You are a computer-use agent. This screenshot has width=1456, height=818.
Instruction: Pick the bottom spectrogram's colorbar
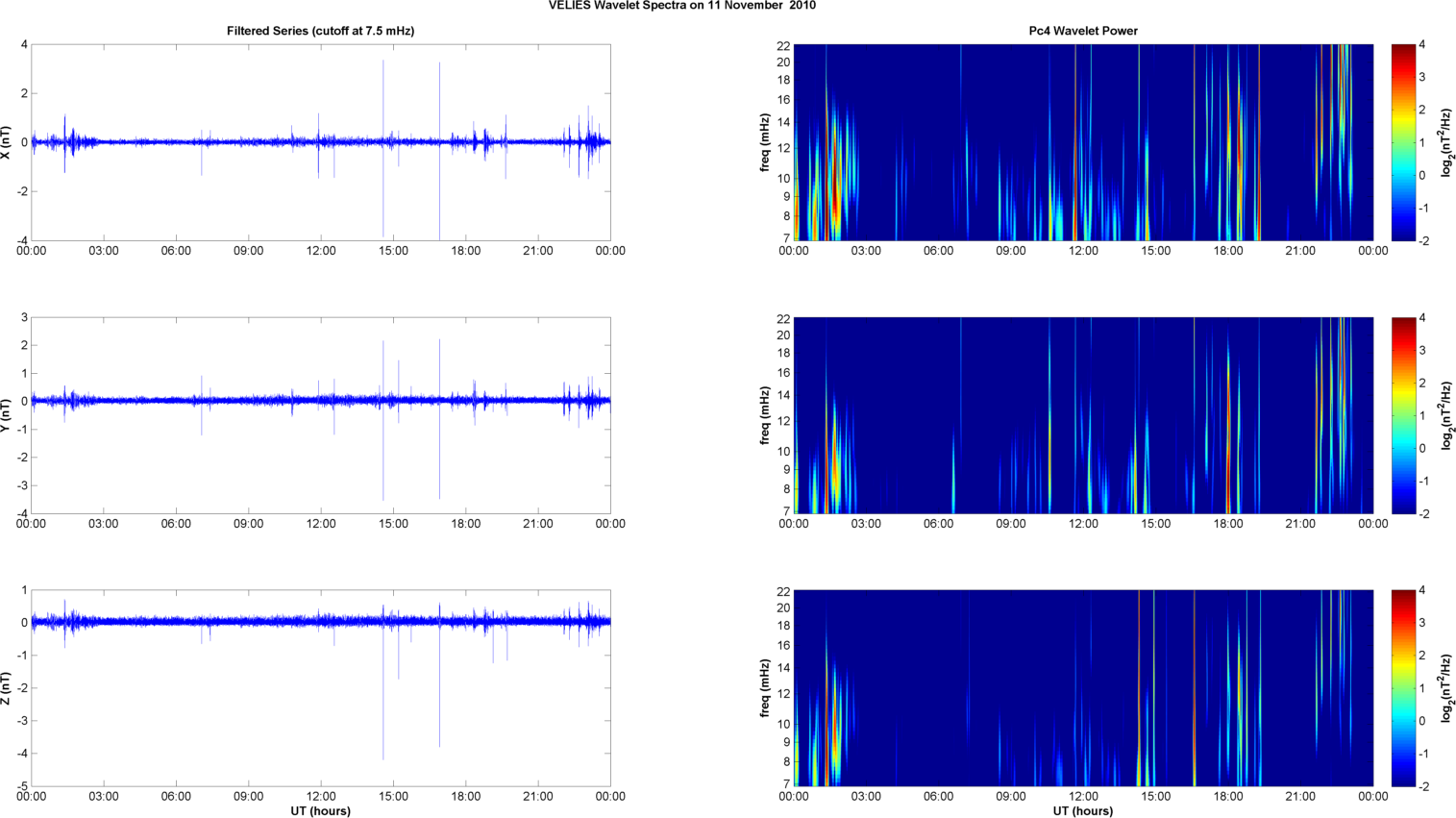coord(1403,688)
